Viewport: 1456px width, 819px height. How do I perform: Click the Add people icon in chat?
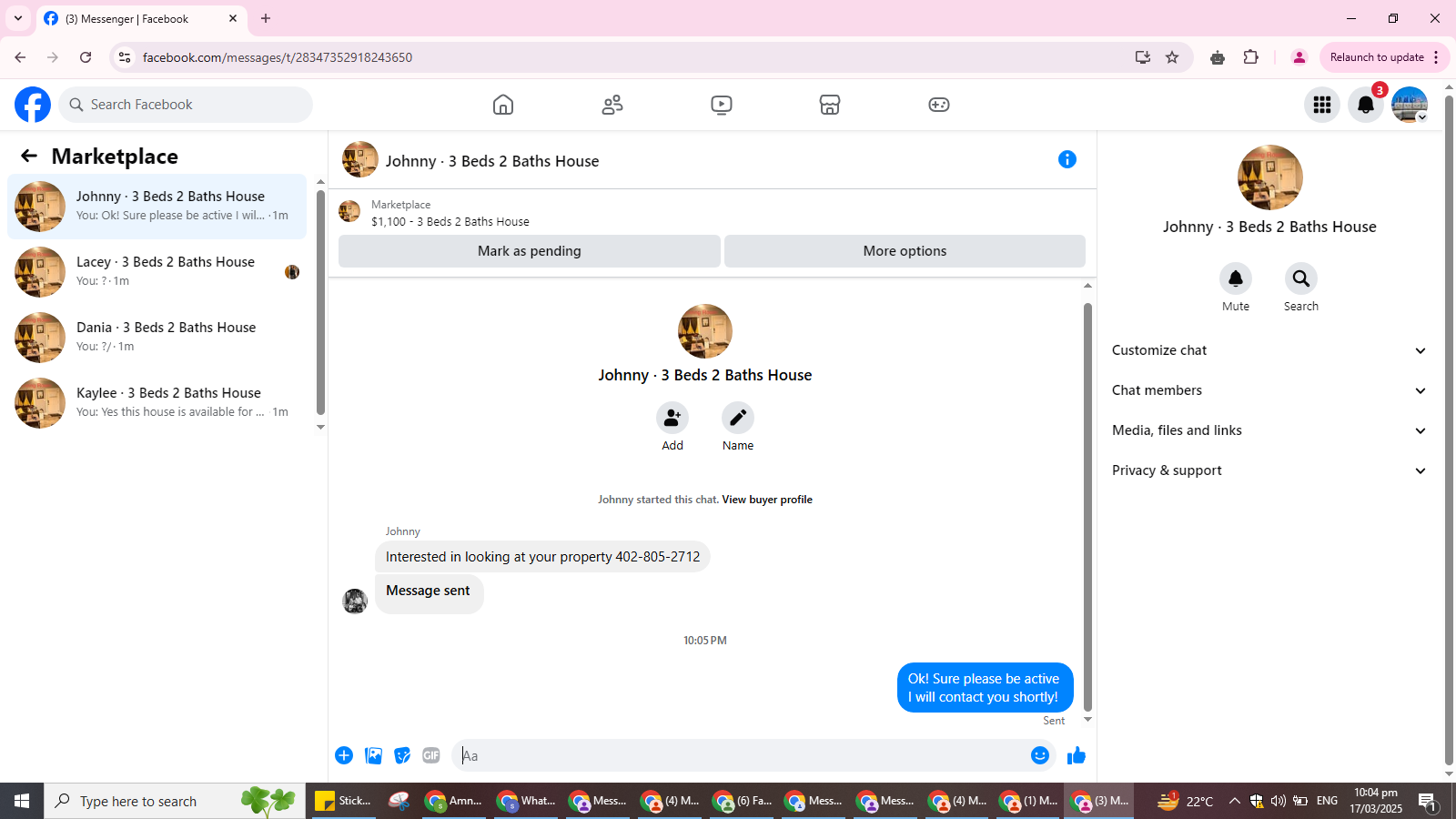pos(672,418)
